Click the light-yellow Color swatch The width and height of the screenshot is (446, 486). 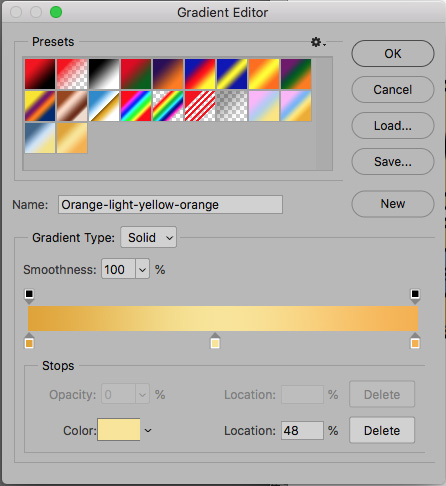pos(119,430)
